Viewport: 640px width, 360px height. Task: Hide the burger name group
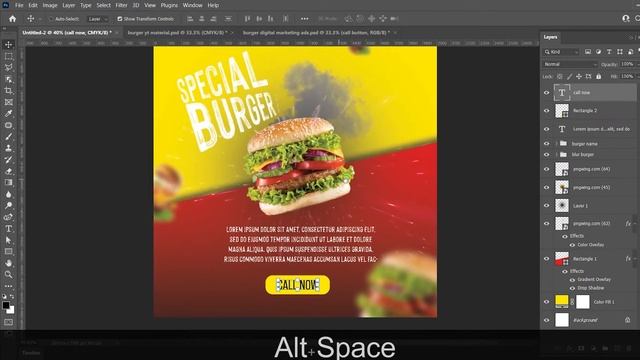click(547, 144)
